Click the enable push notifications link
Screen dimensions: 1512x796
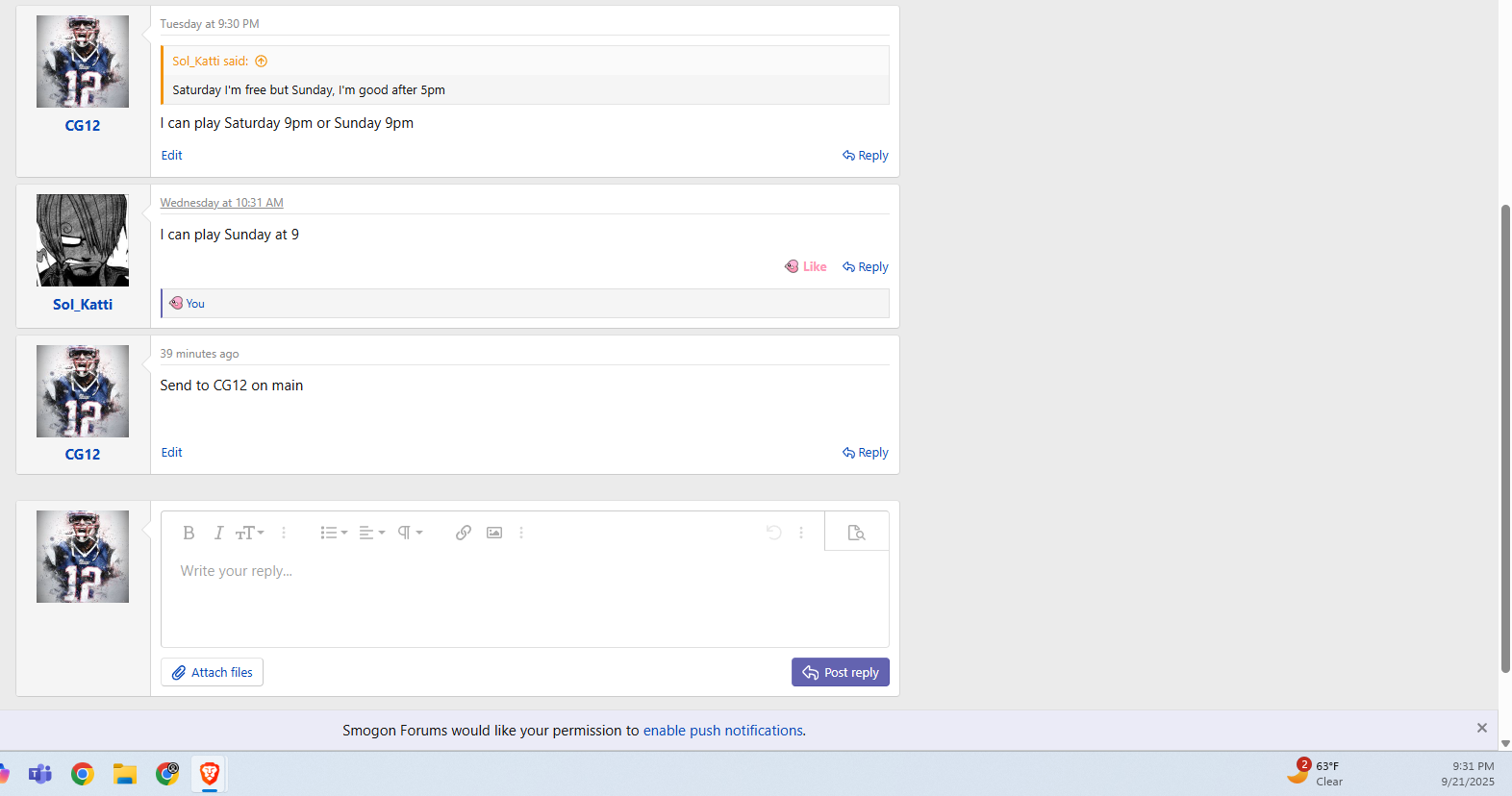coord(722,731)
